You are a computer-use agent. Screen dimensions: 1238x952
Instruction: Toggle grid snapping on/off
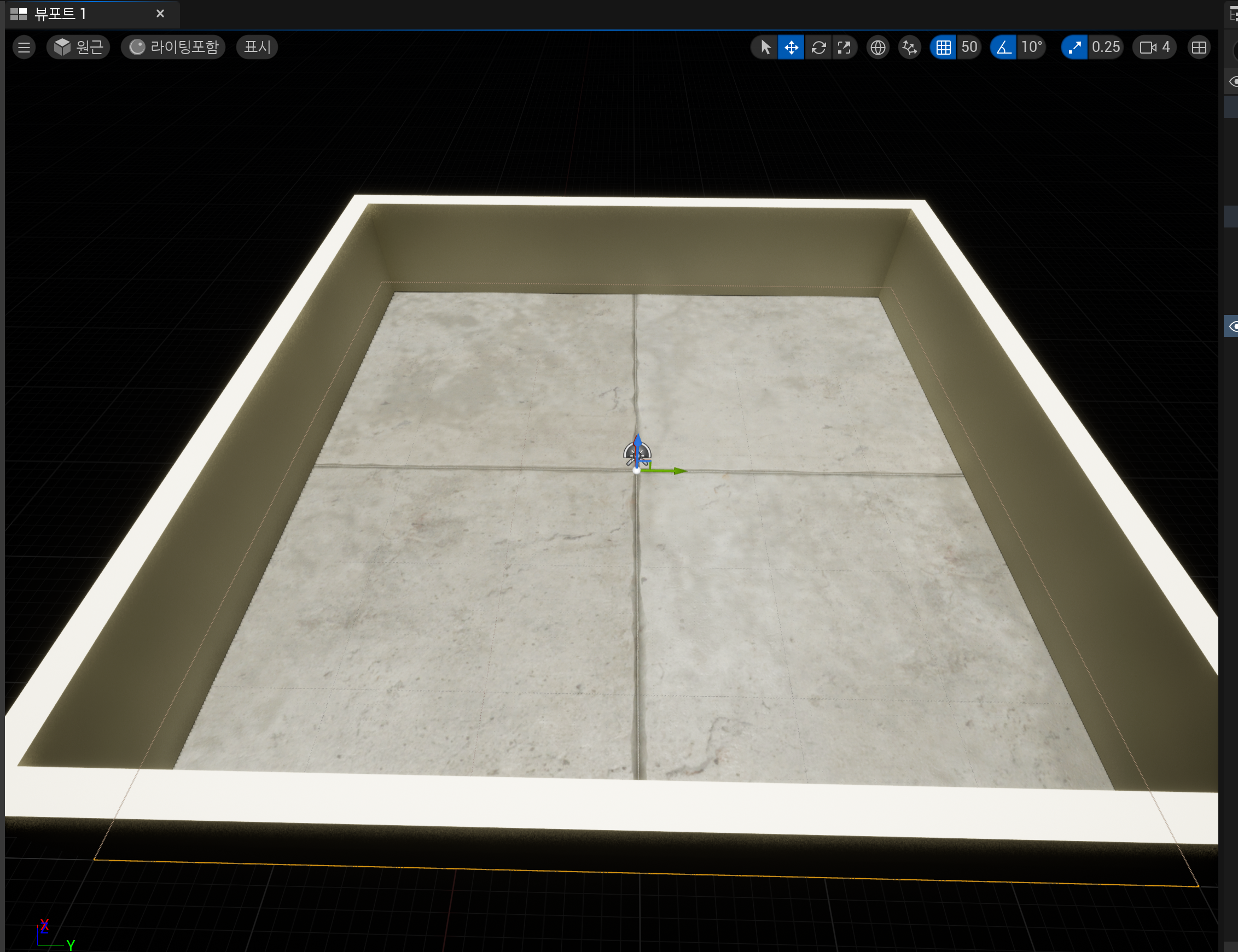pos(943,47)
